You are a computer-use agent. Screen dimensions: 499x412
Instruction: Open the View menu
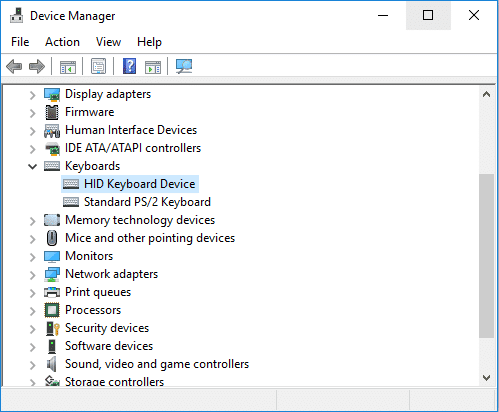(108, 42)
